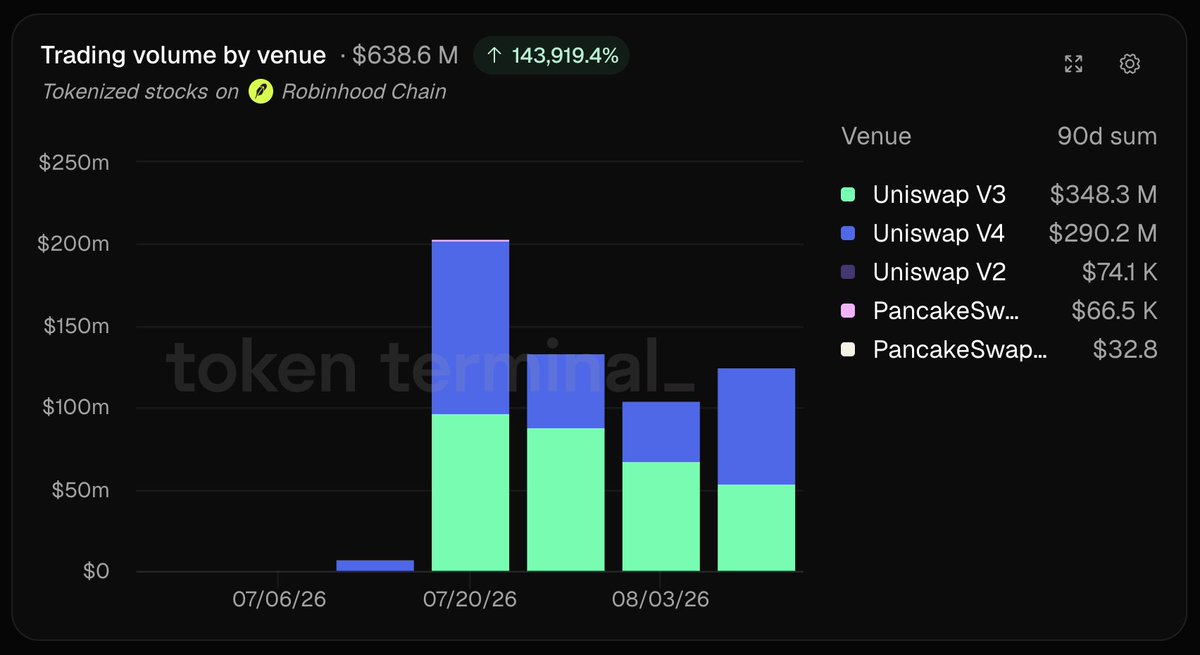
Task: Click the $32.8 value
Action: pyautogui.click(x=1125, y=350)
